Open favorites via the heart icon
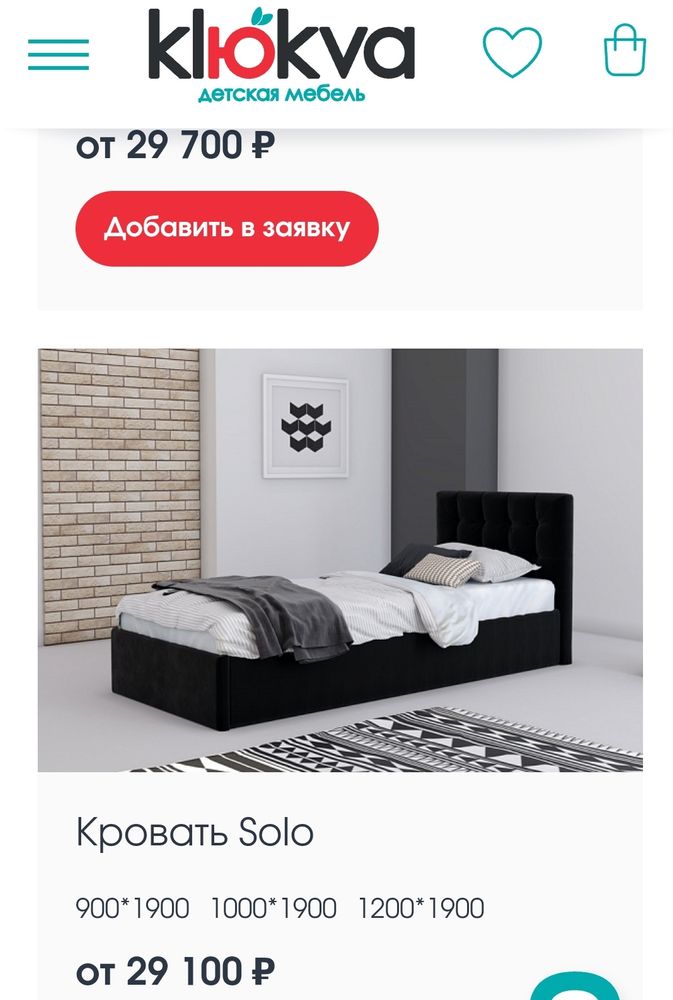The width and height of the screenshot is (673, 1000). pos(512,52)
